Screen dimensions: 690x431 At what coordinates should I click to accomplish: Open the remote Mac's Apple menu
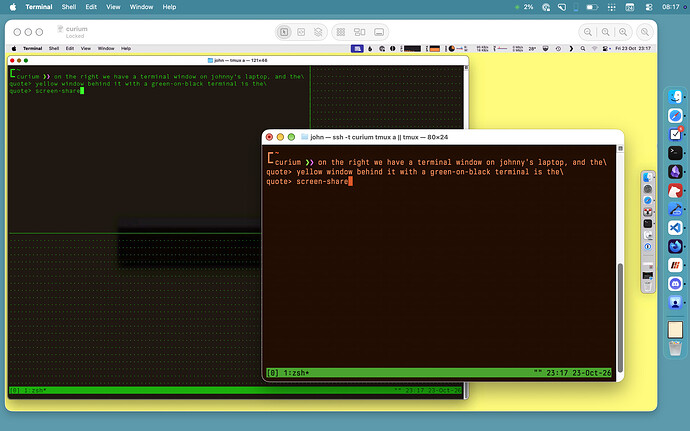14,48
